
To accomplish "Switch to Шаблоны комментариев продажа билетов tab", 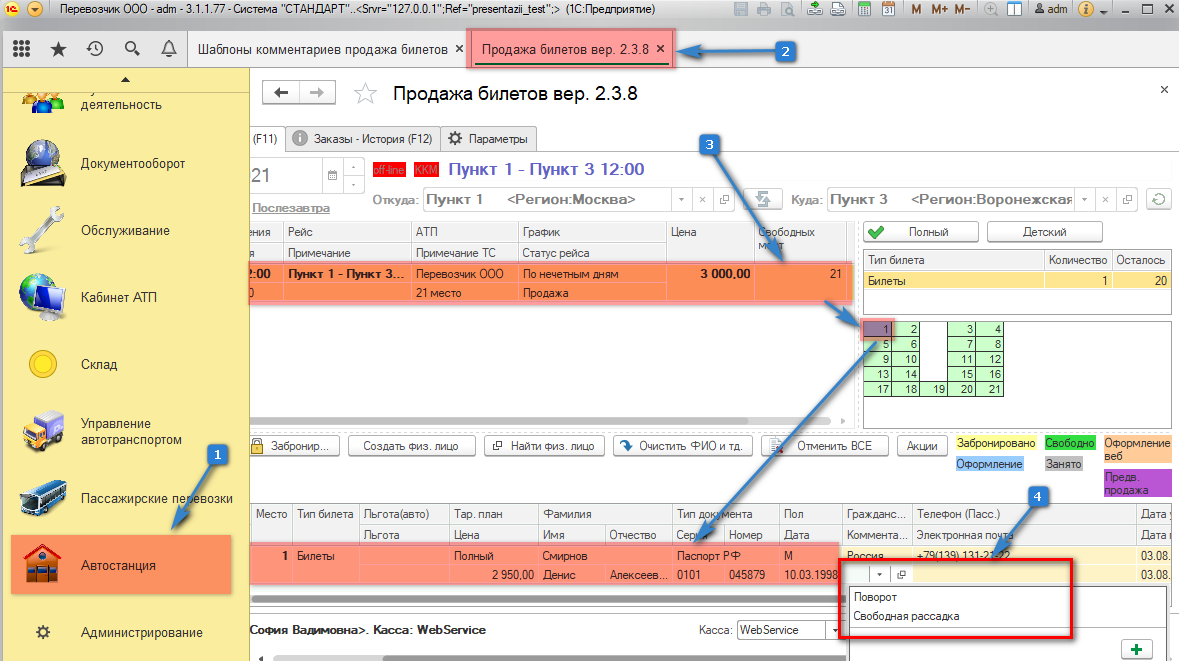I will (x=322, y=49).
